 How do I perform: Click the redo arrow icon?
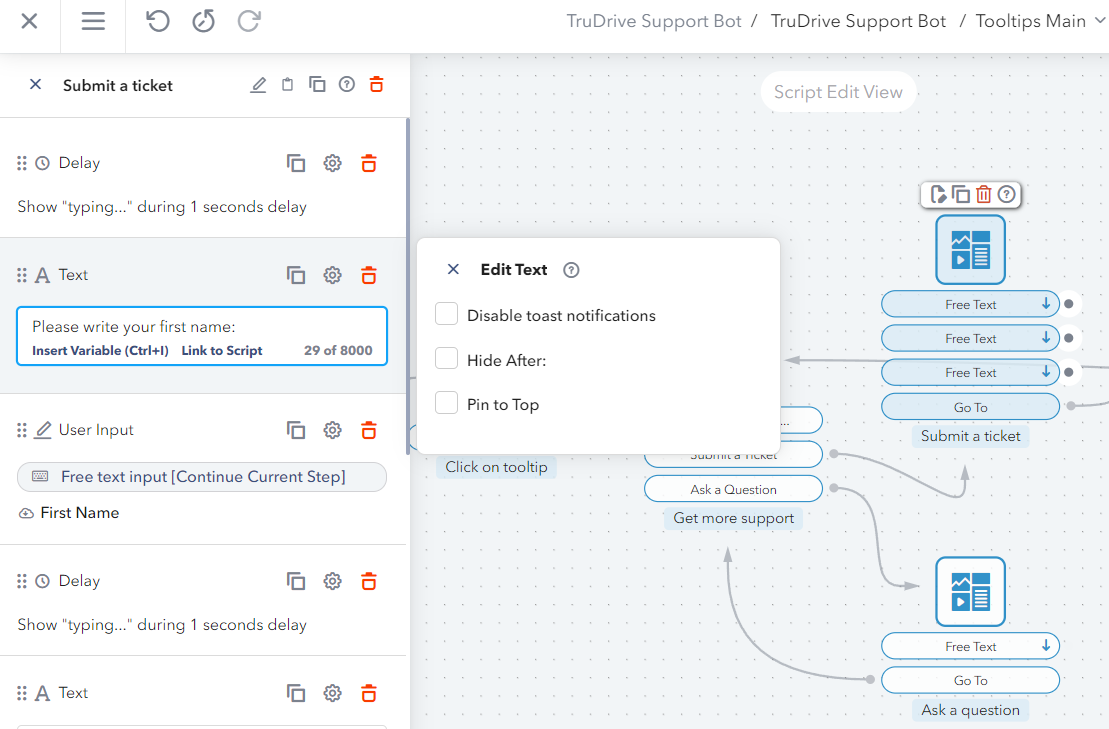pyautogui.click(x=249, y=21)
